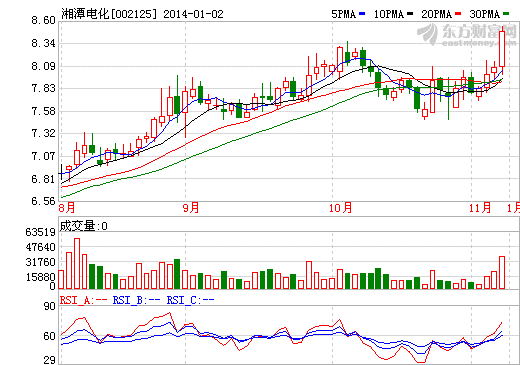Select the 10月 month label

click(340, 208)
